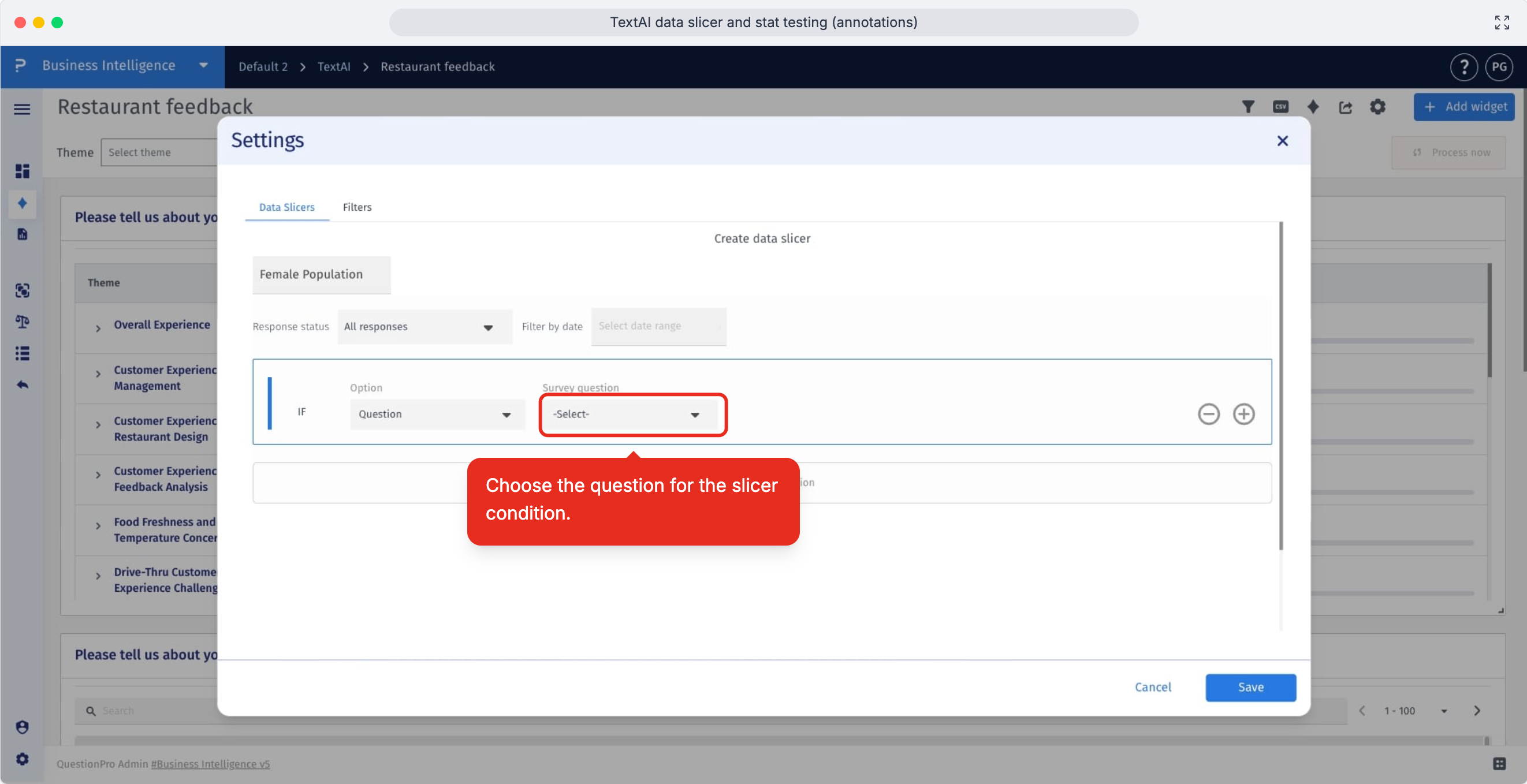Switch to the Data Slicers tab
The width and height of the screenshot is (1527, 784).
tap(287, 207)
